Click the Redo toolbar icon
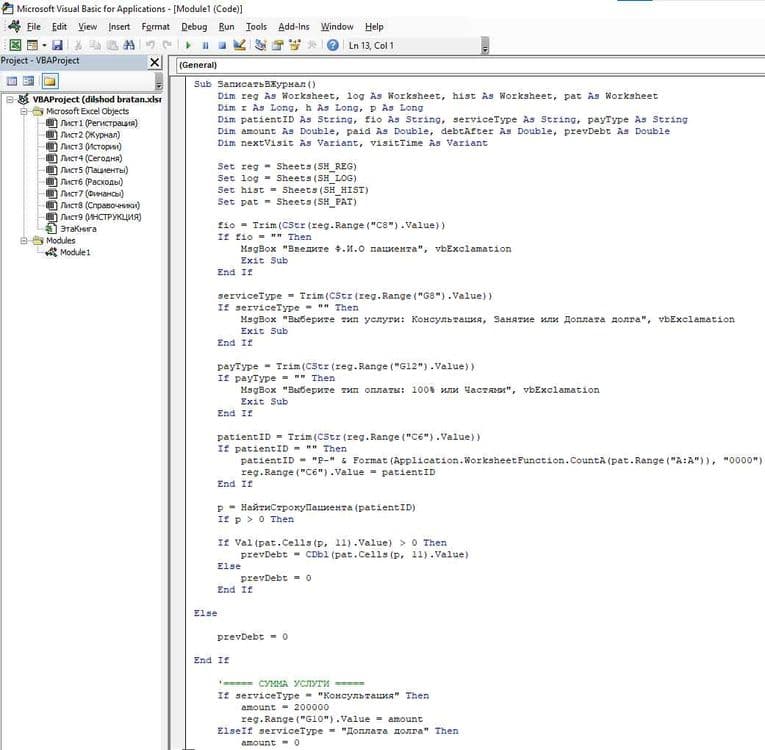 click(x=167, y=45)
